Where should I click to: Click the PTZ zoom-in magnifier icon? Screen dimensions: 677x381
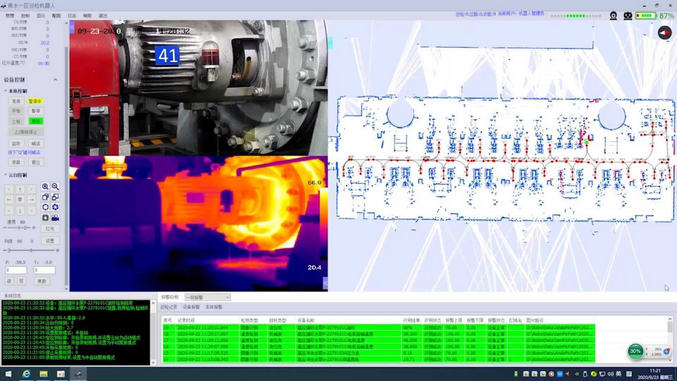[x=45, y=187]
